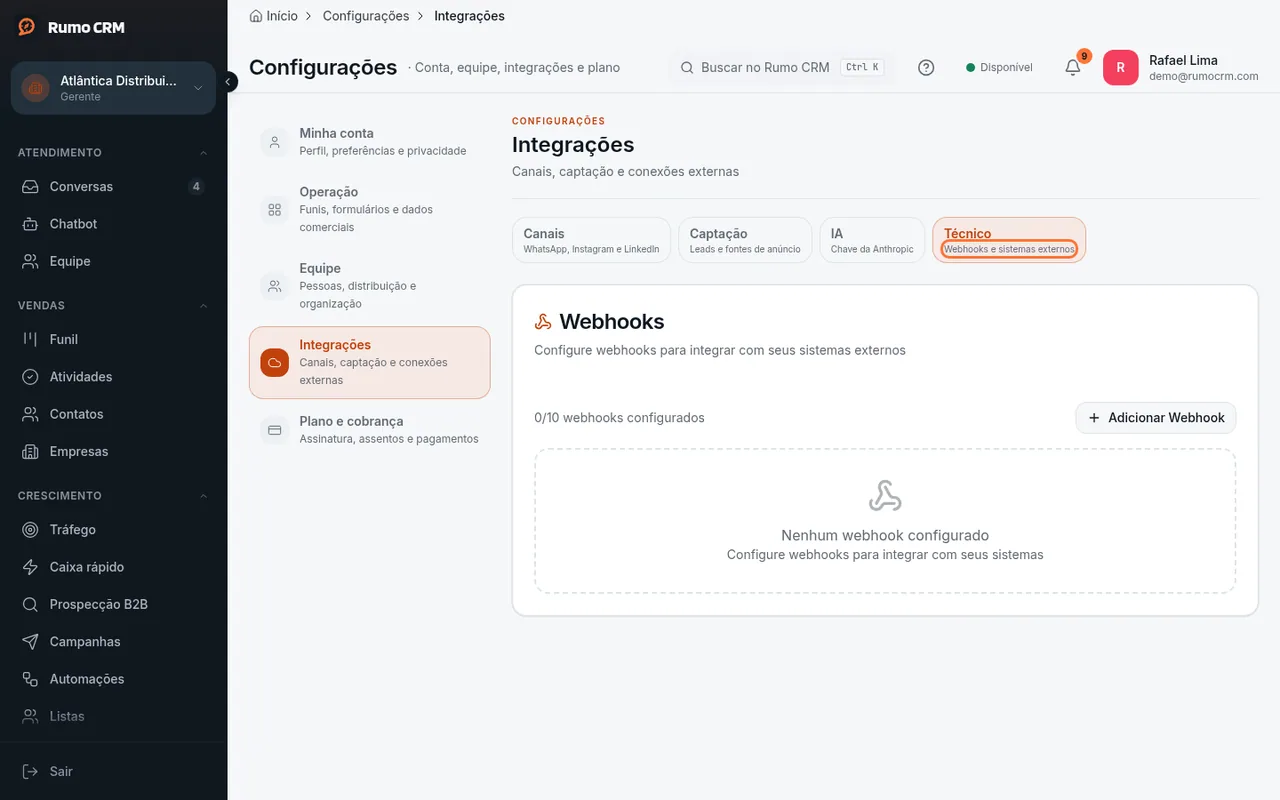Click the Atividades check-circle icon

pos(31,377)
